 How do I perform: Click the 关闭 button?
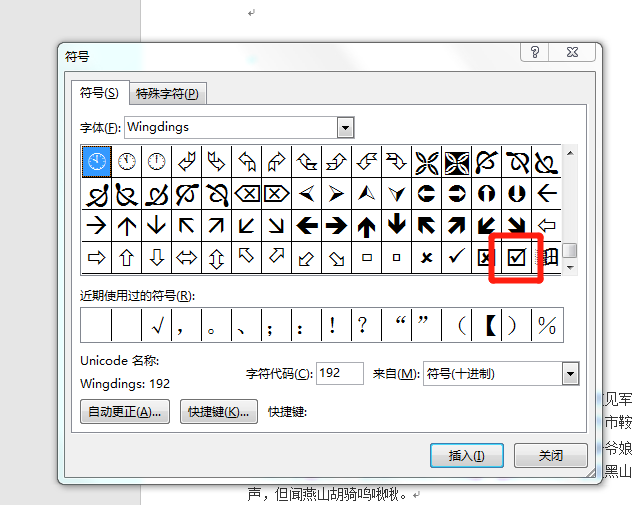[x=550, y=455]
